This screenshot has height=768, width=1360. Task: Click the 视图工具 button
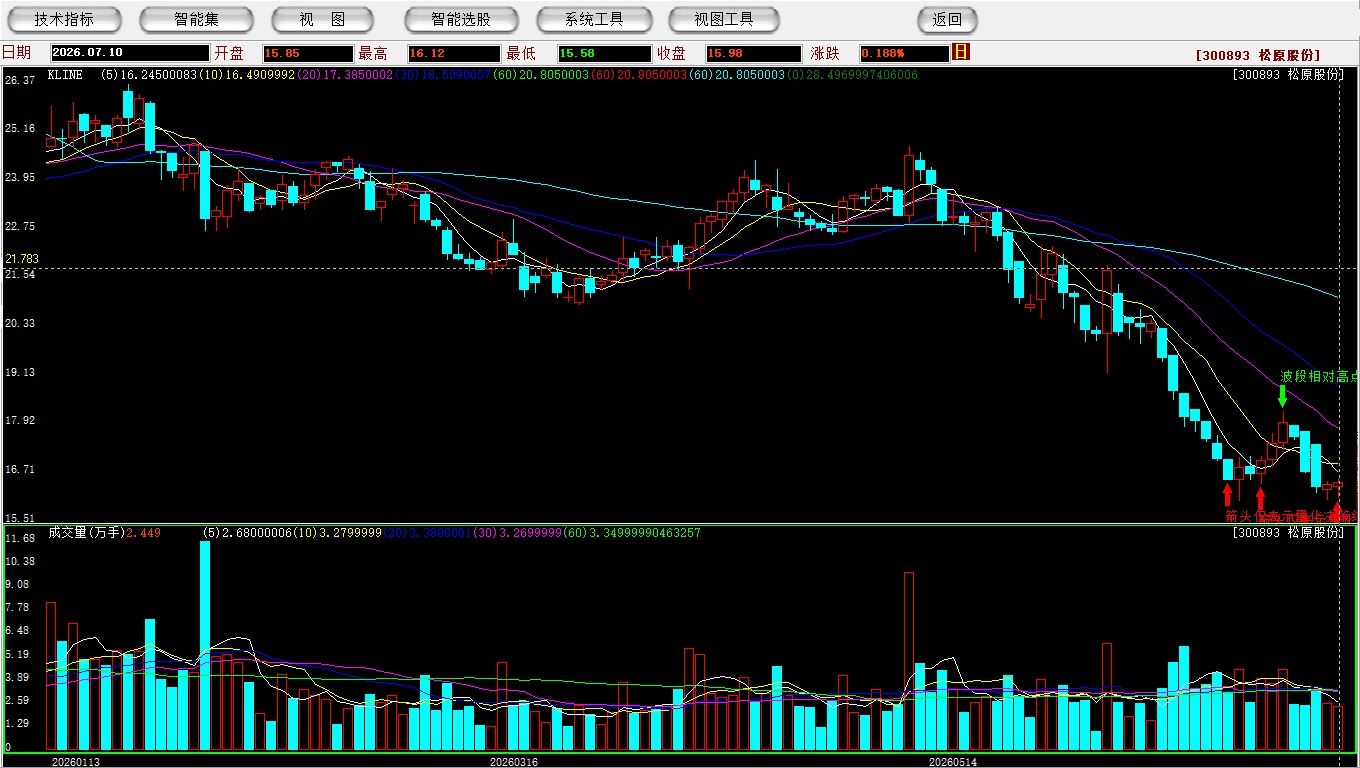point(725,19)
